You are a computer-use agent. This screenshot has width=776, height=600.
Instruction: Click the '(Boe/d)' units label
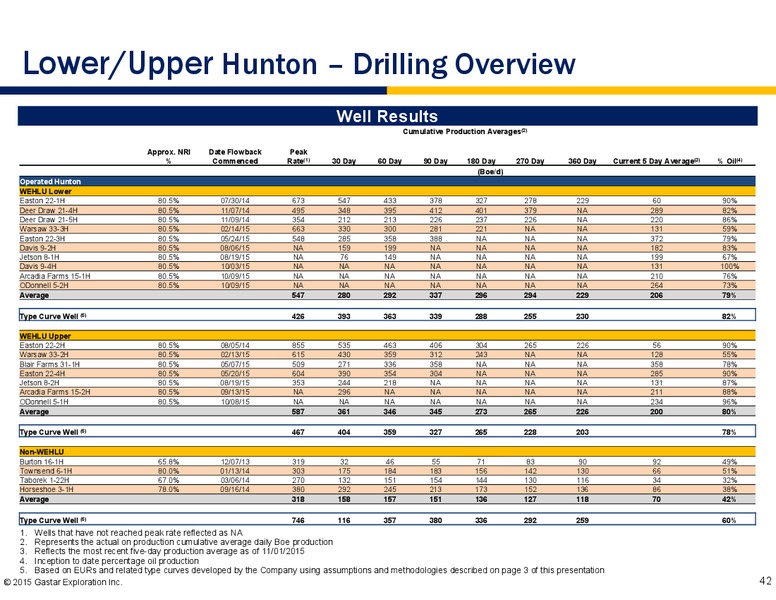490,172
